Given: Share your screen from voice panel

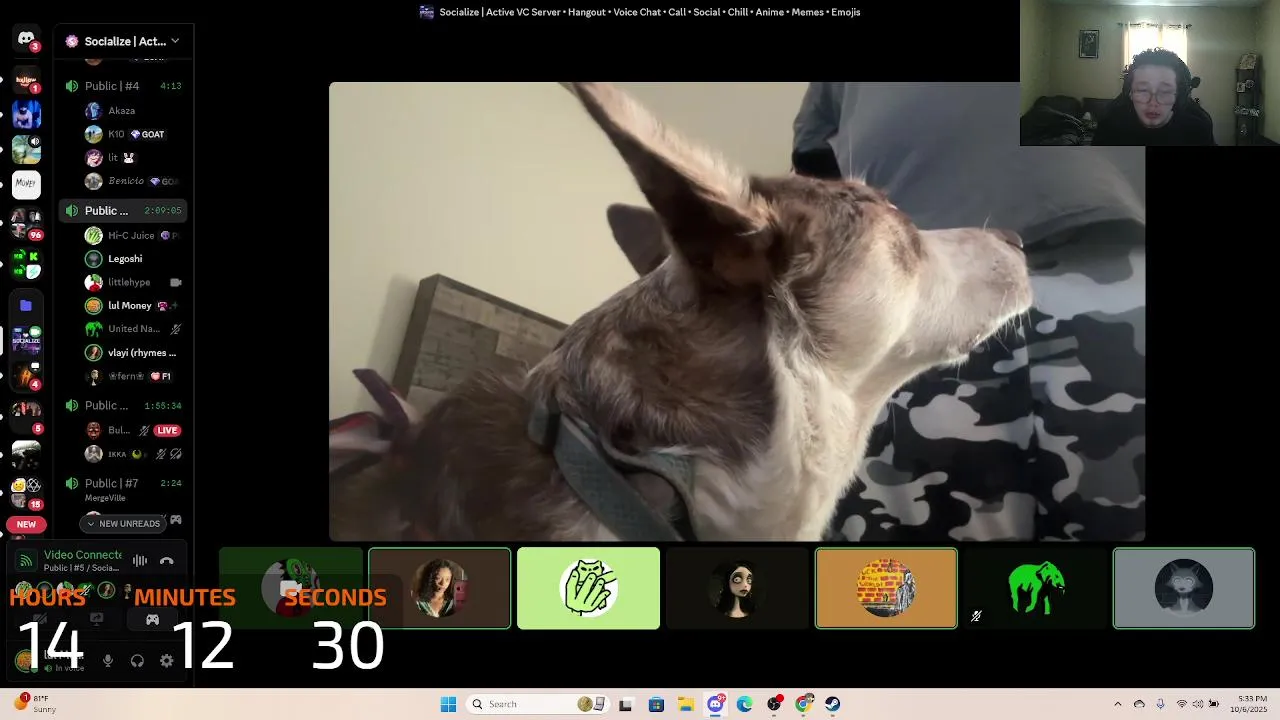Looking at the screenshot, I should pyautogui.click(x=96, y=620).
